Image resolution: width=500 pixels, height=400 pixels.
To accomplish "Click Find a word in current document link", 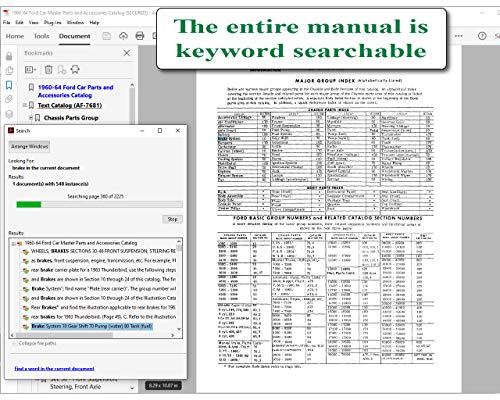I will pos(54,369).
